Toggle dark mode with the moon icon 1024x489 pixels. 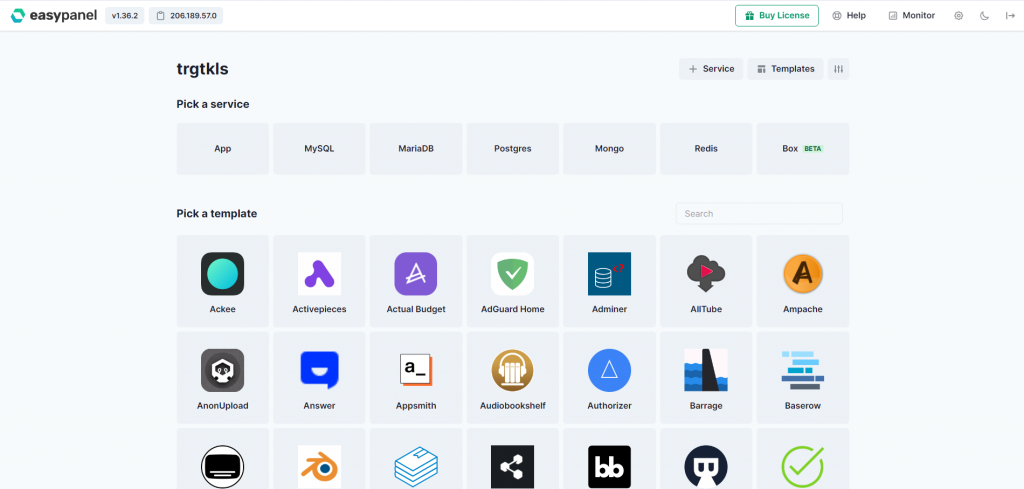point(984,16)
